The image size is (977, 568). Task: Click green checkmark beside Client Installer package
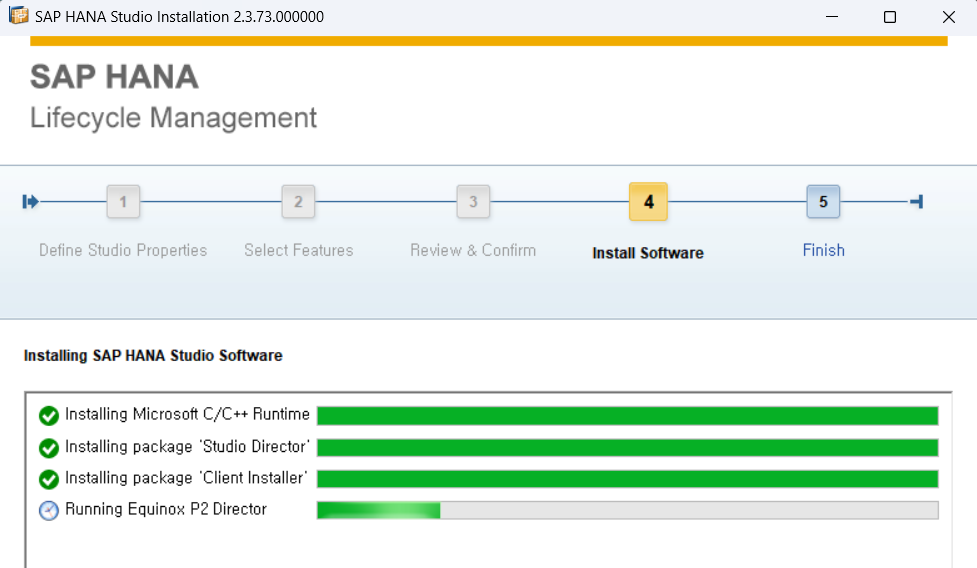click(x=49, y=479)
